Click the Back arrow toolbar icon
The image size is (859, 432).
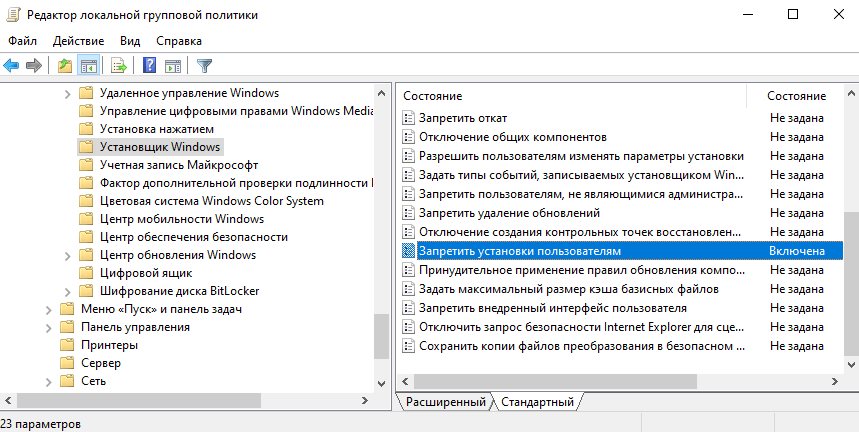12,66
